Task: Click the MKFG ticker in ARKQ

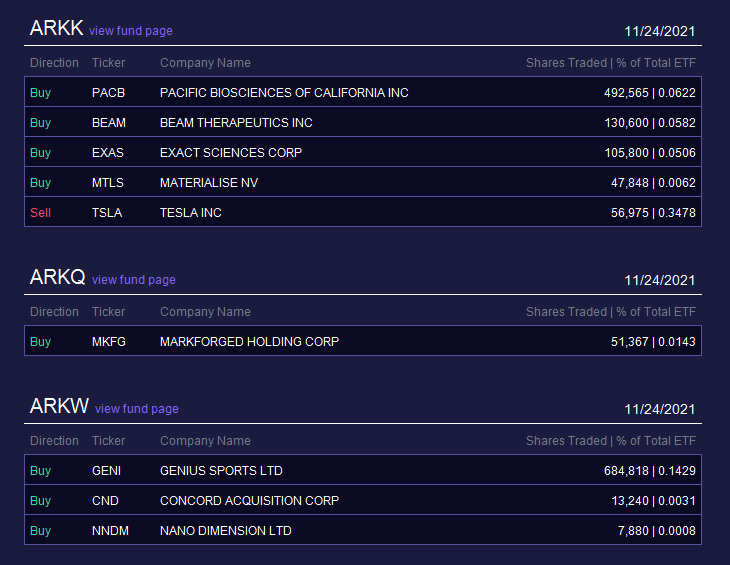Action: 108,342
